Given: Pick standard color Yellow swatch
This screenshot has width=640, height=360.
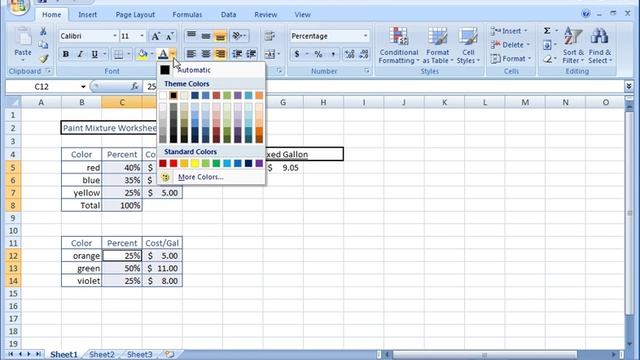Looking at the screenshot, I should pyautogui.click(x=195, y=163).
